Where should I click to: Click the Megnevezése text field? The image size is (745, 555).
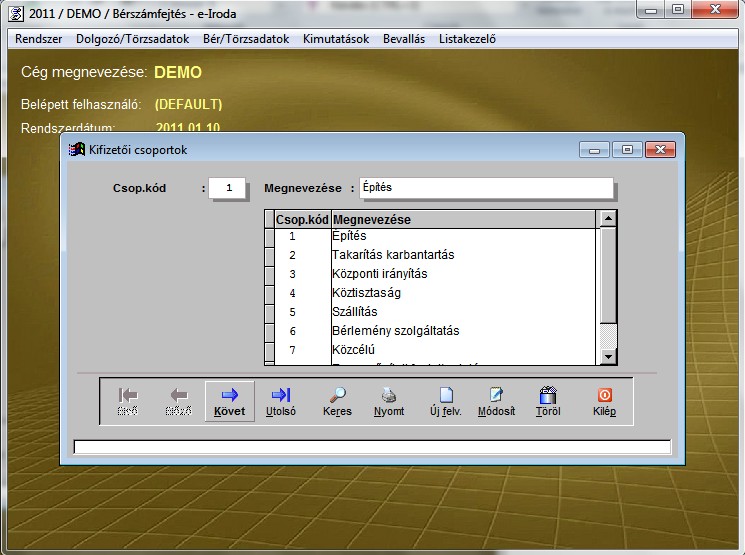click(479, 188)
